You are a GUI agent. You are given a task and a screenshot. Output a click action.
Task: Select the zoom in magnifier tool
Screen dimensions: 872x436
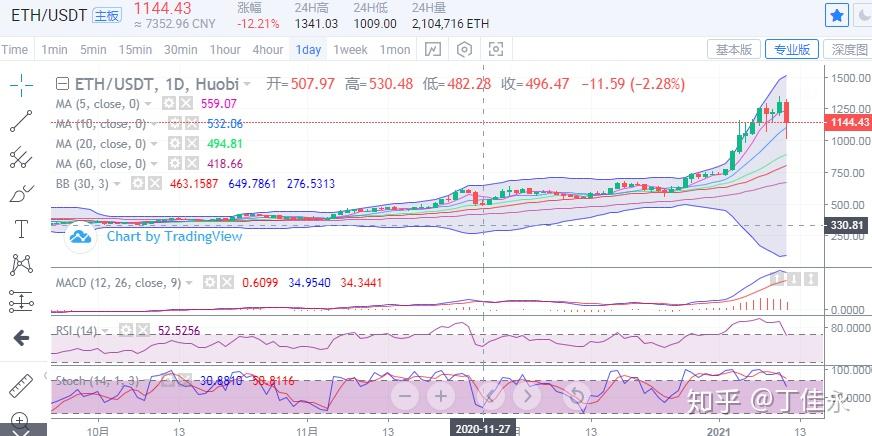(20, 421)
